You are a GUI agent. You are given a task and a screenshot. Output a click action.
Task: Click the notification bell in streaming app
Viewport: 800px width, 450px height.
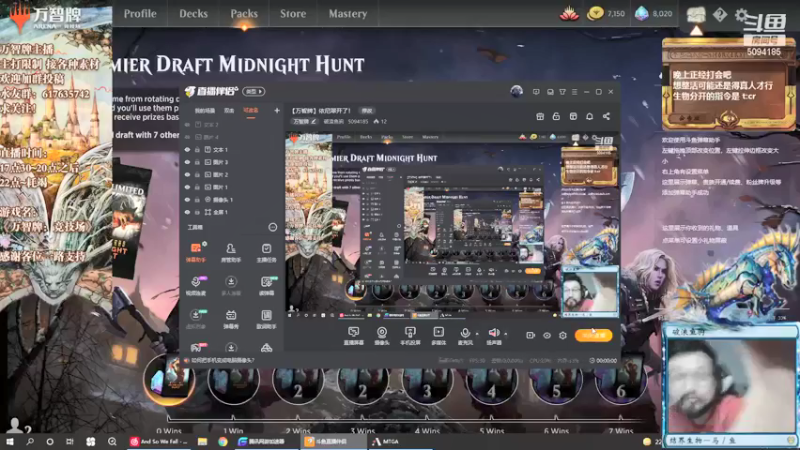pyautogui.click(x=589, y=116)
